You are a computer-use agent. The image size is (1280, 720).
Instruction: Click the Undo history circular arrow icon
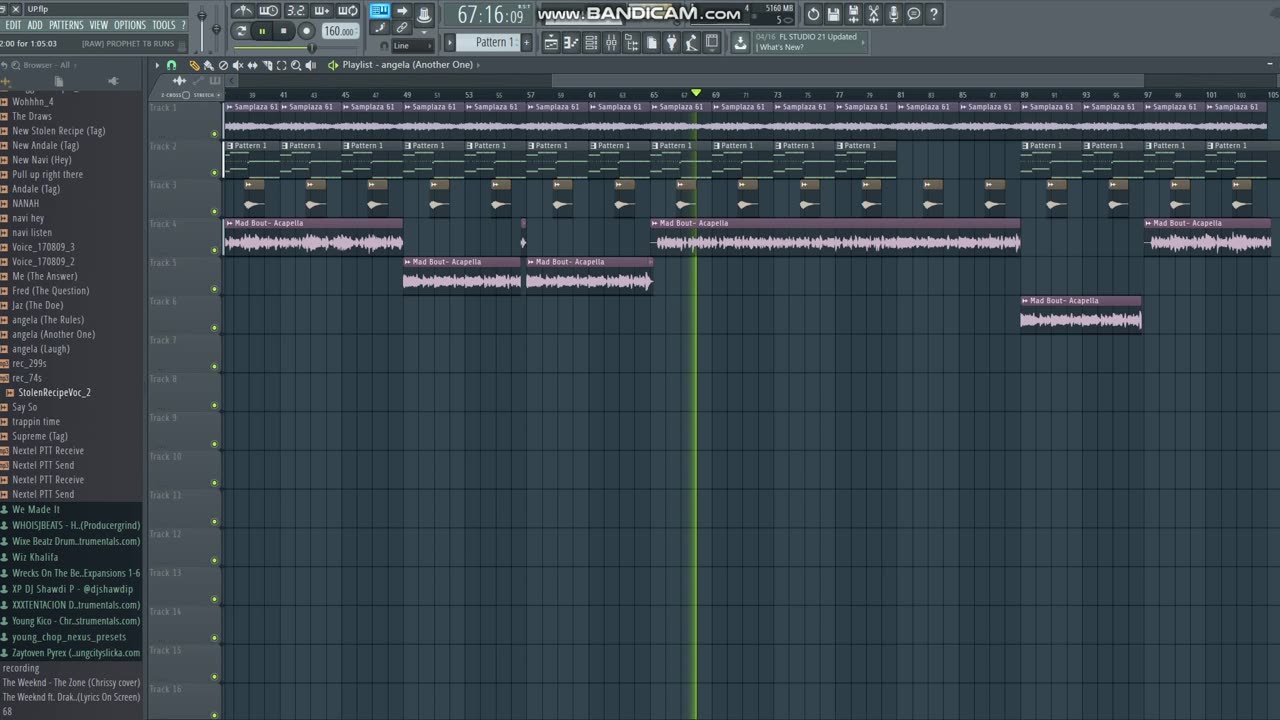(x=813, y=14)
